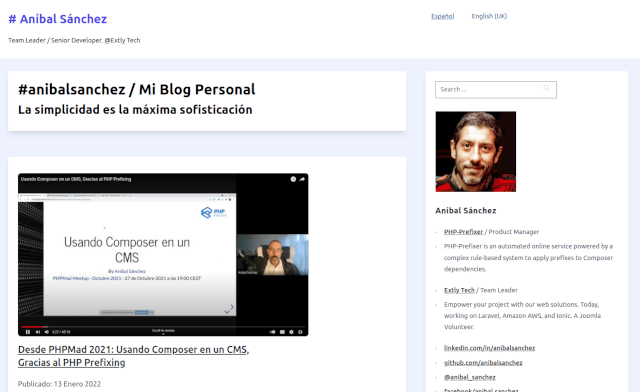
Task: Click the video share arrow icon
Action: click(x=302, y=179)
